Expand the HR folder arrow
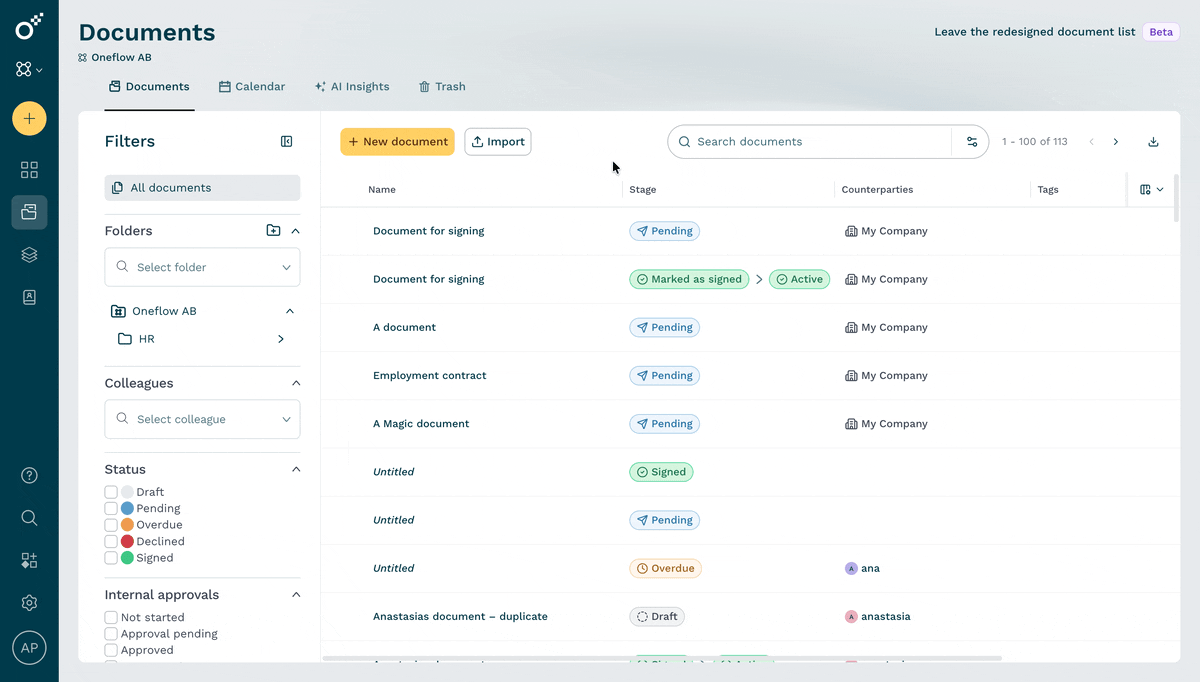Viewport: 1200px width, 682px height. point(281,339)
